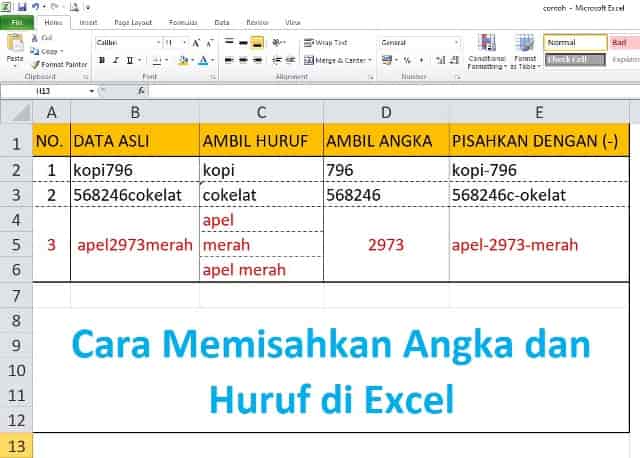Apply the font color A

203,60
